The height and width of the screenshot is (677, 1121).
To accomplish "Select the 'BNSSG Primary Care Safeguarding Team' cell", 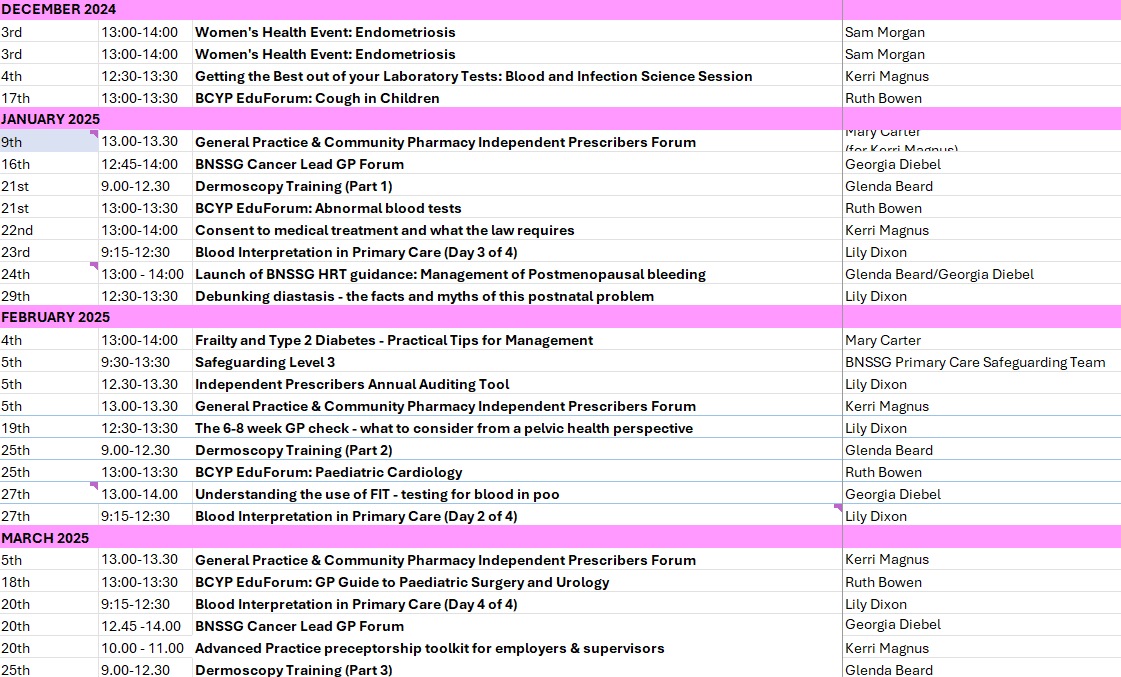I will (975, 362).
